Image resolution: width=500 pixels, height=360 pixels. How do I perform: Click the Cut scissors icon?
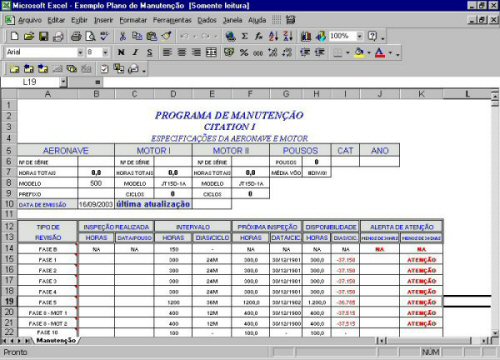123,36
